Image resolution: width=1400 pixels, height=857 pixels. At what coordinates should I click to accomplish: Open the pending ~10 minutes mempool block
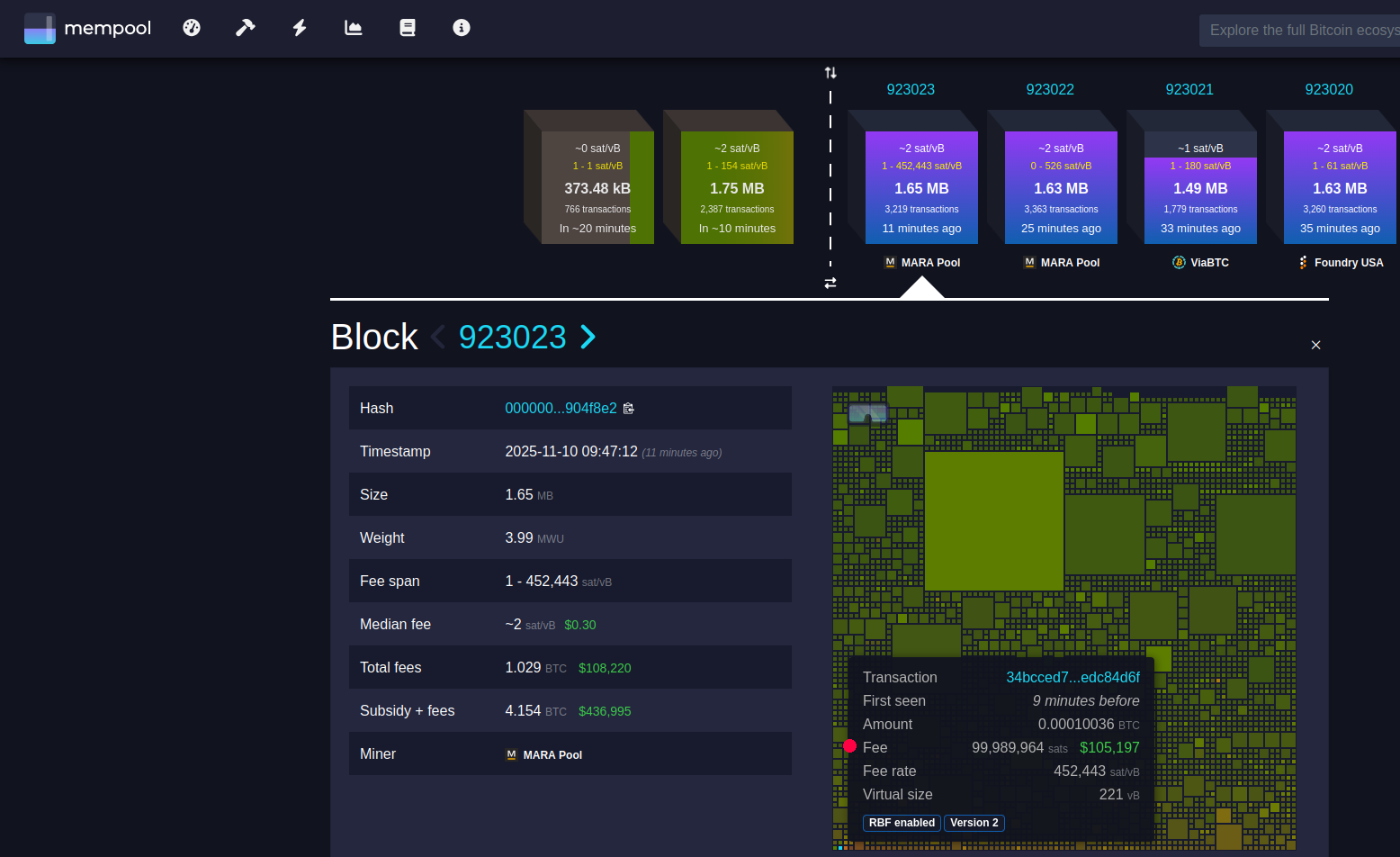tap(736, 187)
